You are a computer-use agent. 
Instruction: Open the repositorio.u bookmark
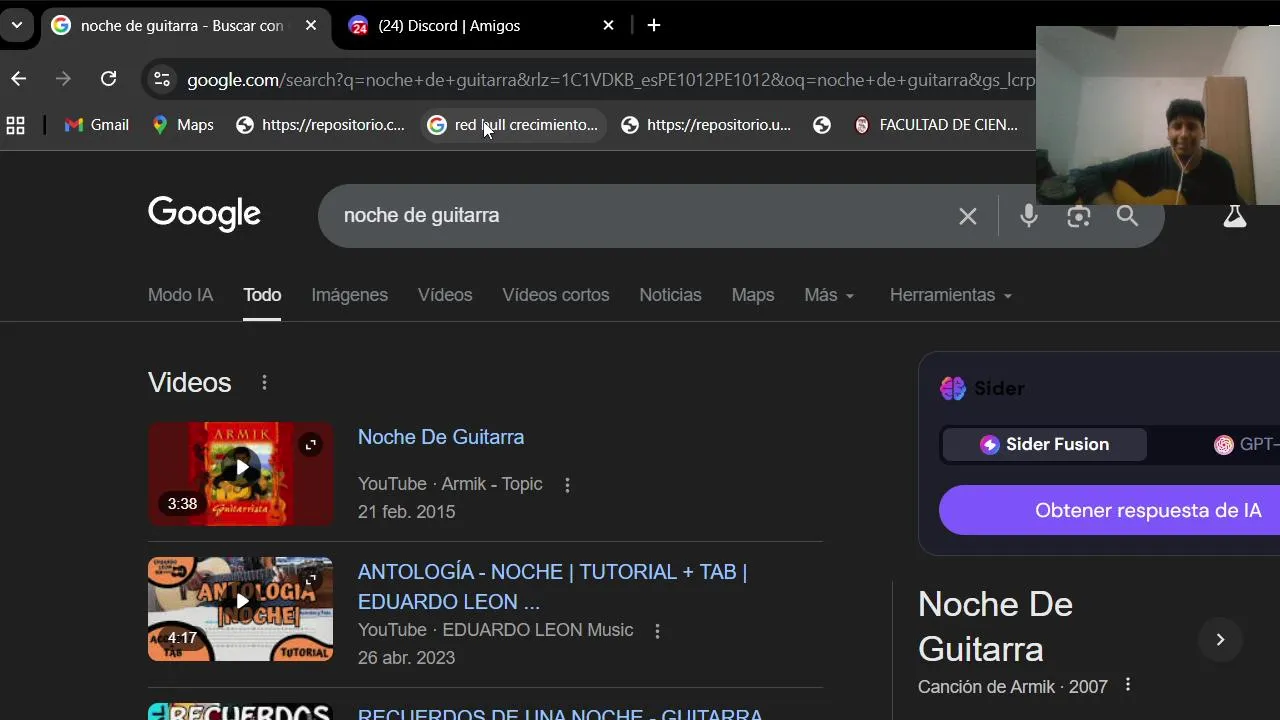pyautogui.click(x=706, y=125)
